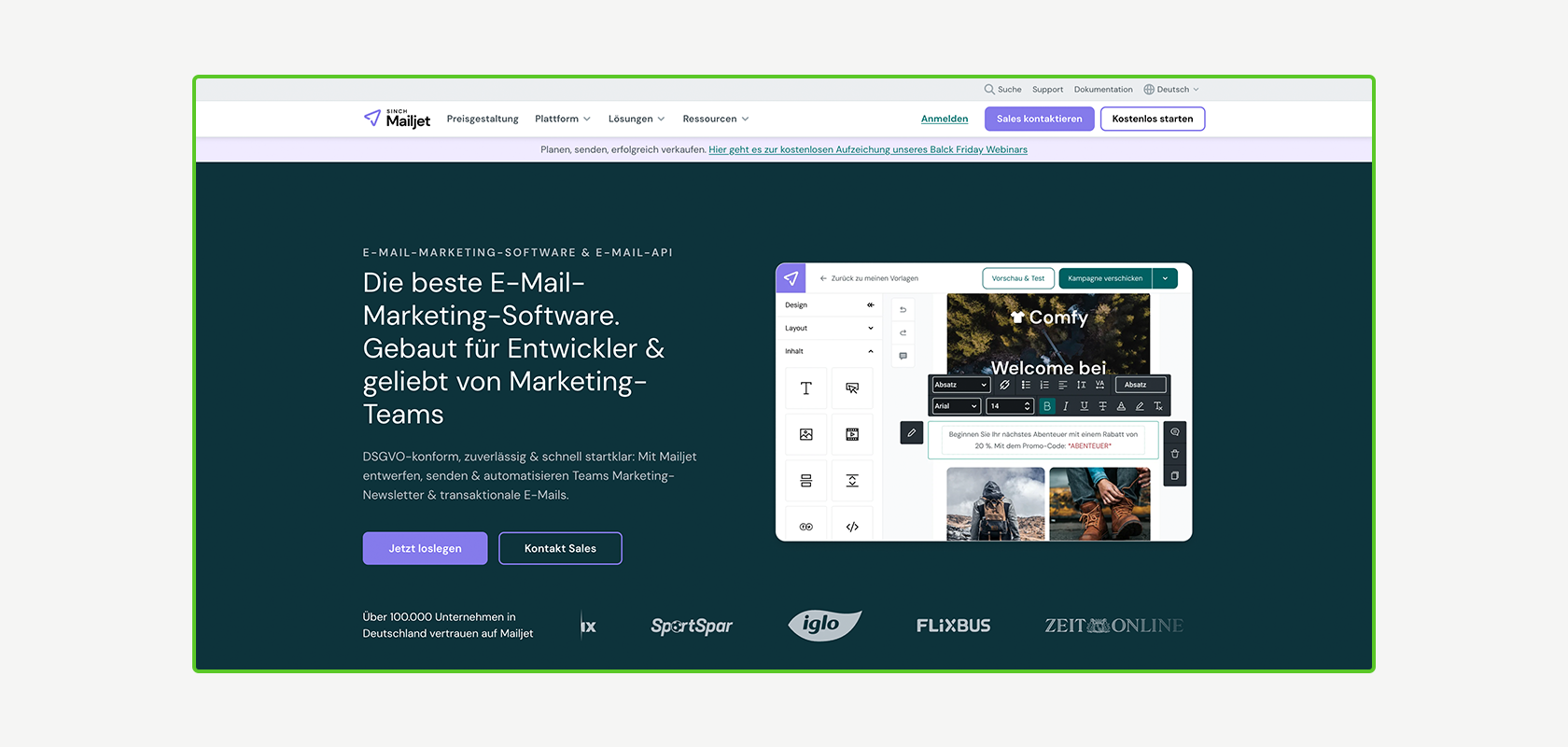Screen dimensions: 1568x747
Task: Click Dokumentation in the top bar
Action: tap(1103, 90)
